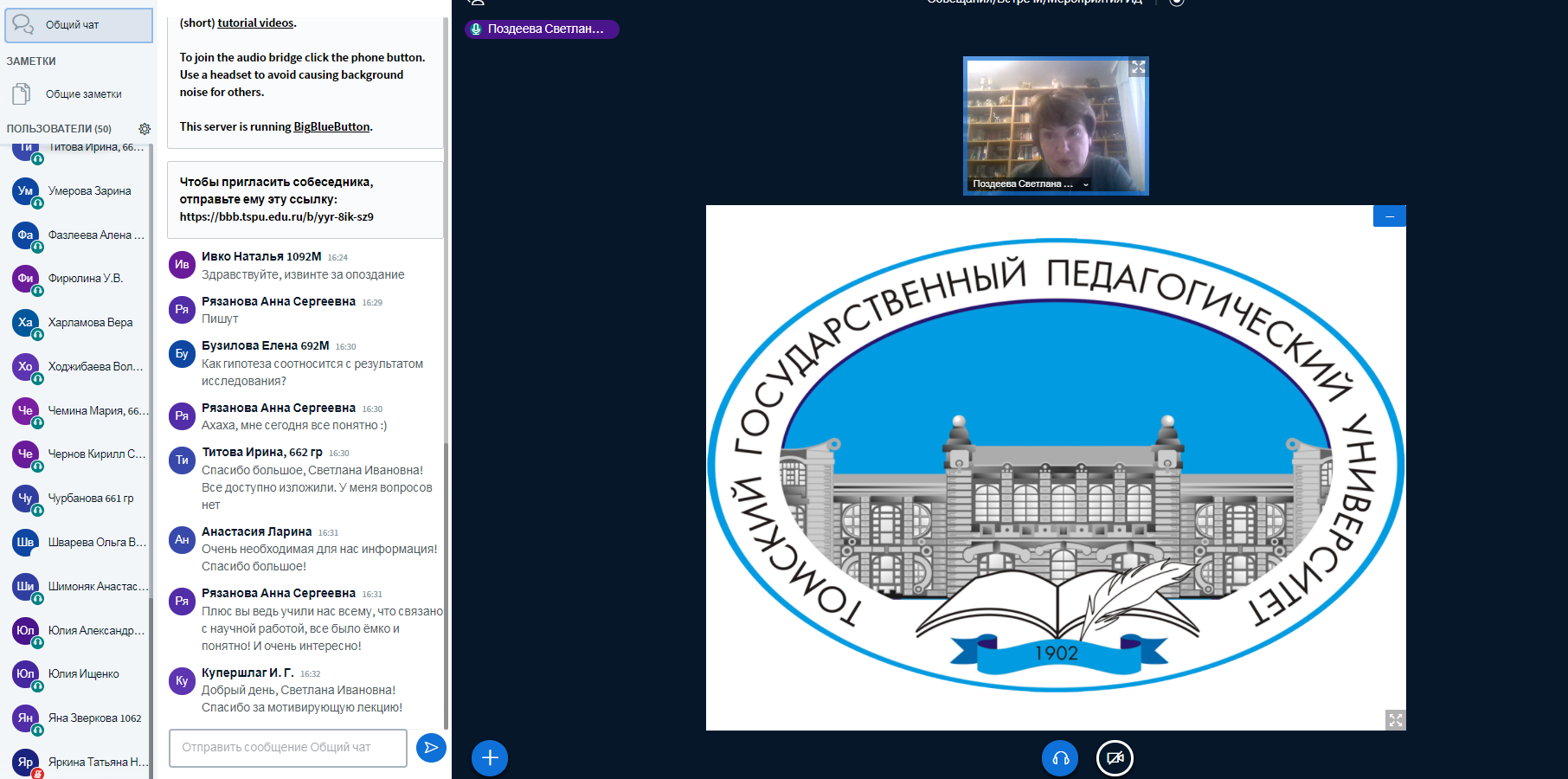Minimize the presentation with the blue button

[1390, 216]
